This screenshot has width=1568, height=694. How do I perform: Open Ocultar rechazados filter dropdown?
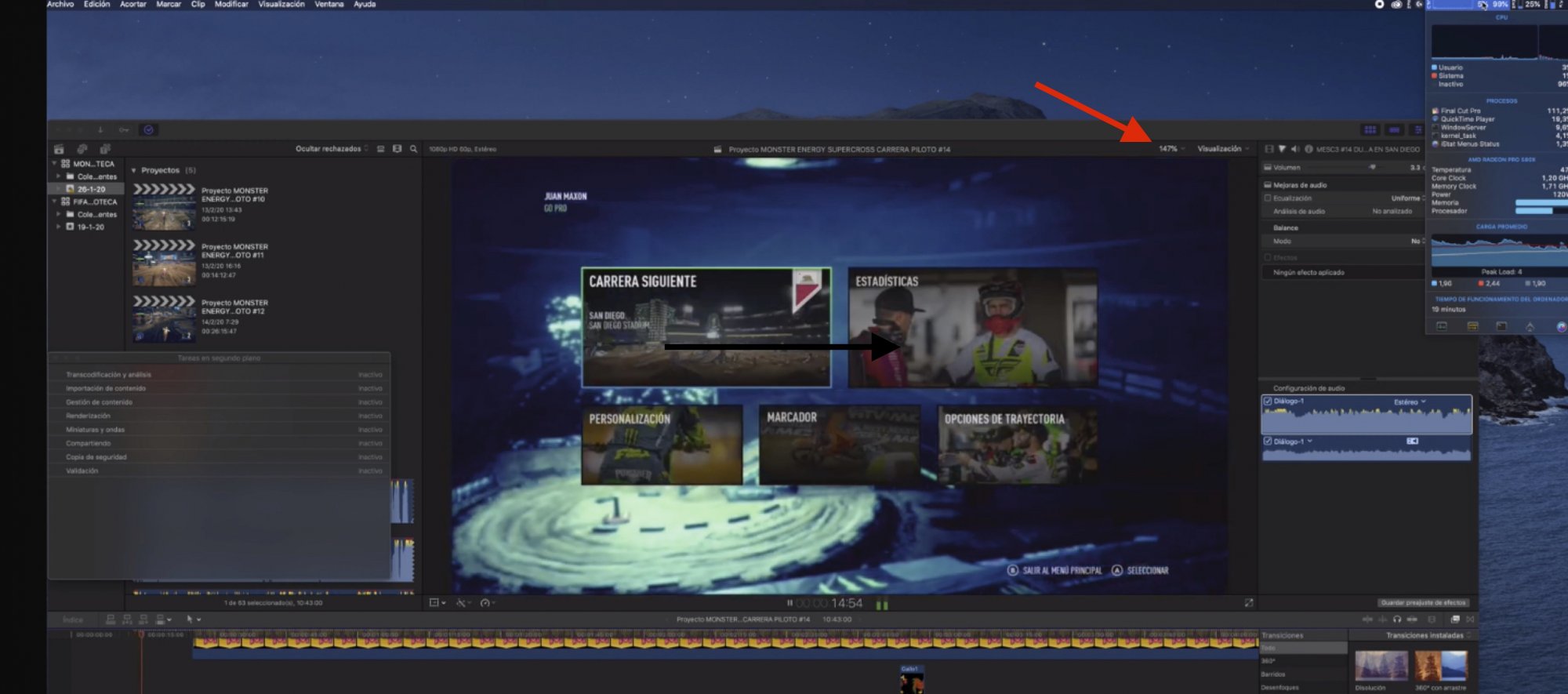click(x=332, y=148)
